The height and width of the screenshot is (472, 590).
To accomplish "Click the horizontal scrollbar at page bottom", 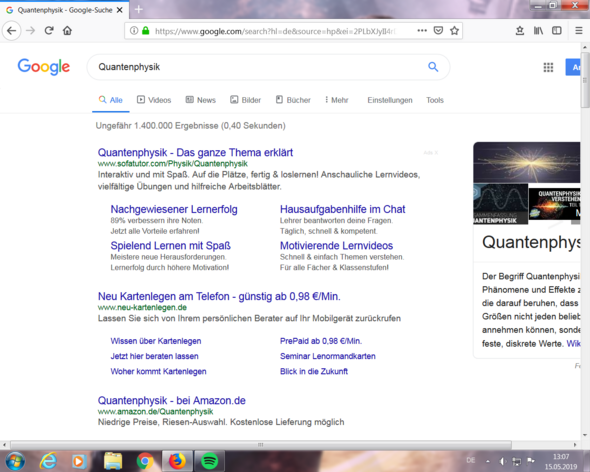I will pyautogui.click(x=261, y=445).
